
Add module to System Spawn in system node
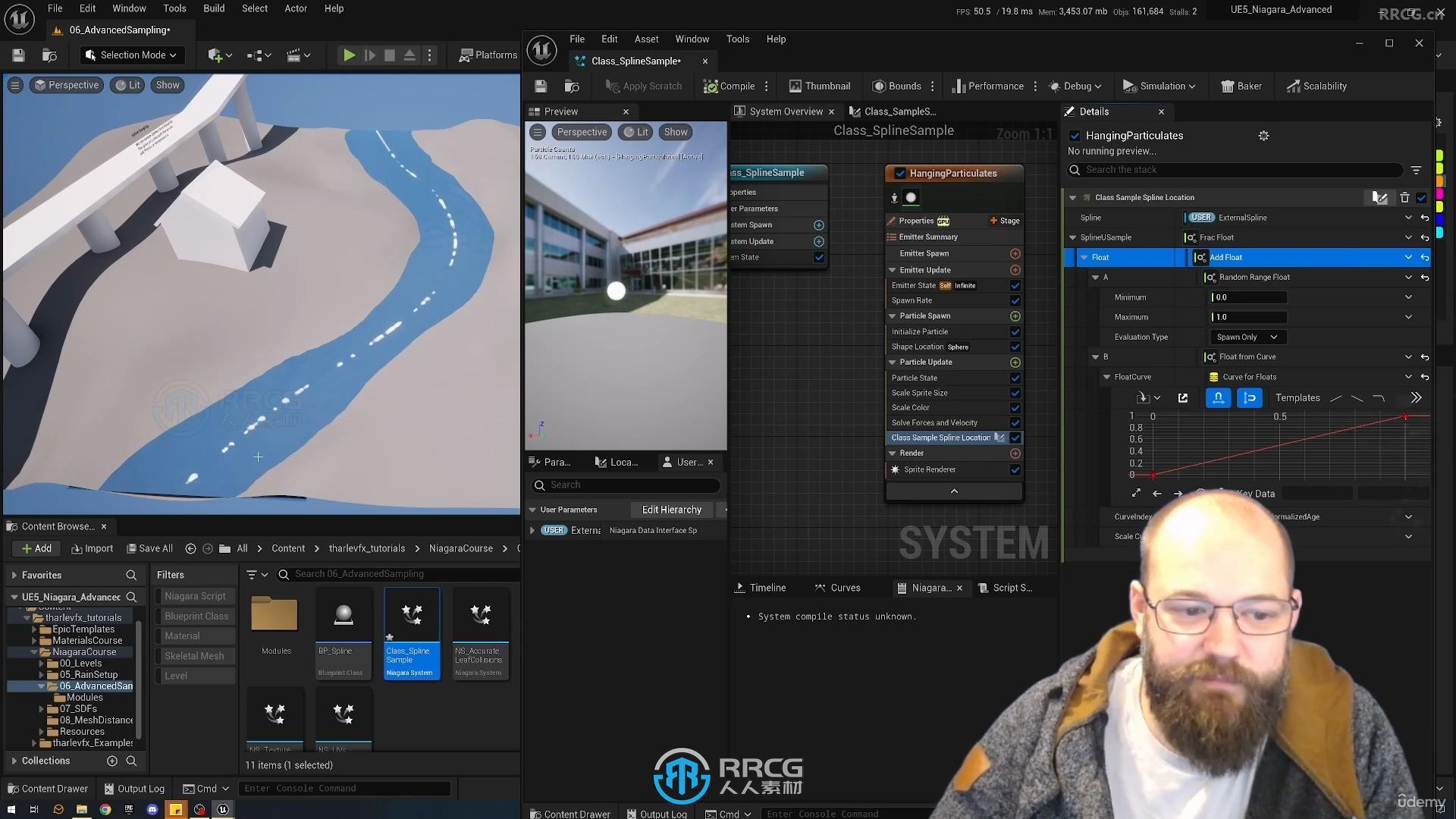pyautogui.click(x=819, y=225)
